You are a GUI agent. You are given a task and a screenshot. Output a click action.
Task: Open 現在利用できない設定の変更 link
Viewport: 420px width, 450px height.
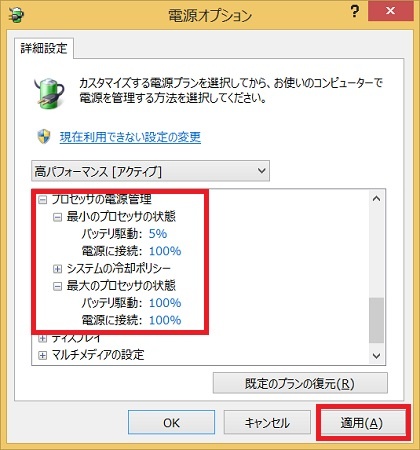130,137
